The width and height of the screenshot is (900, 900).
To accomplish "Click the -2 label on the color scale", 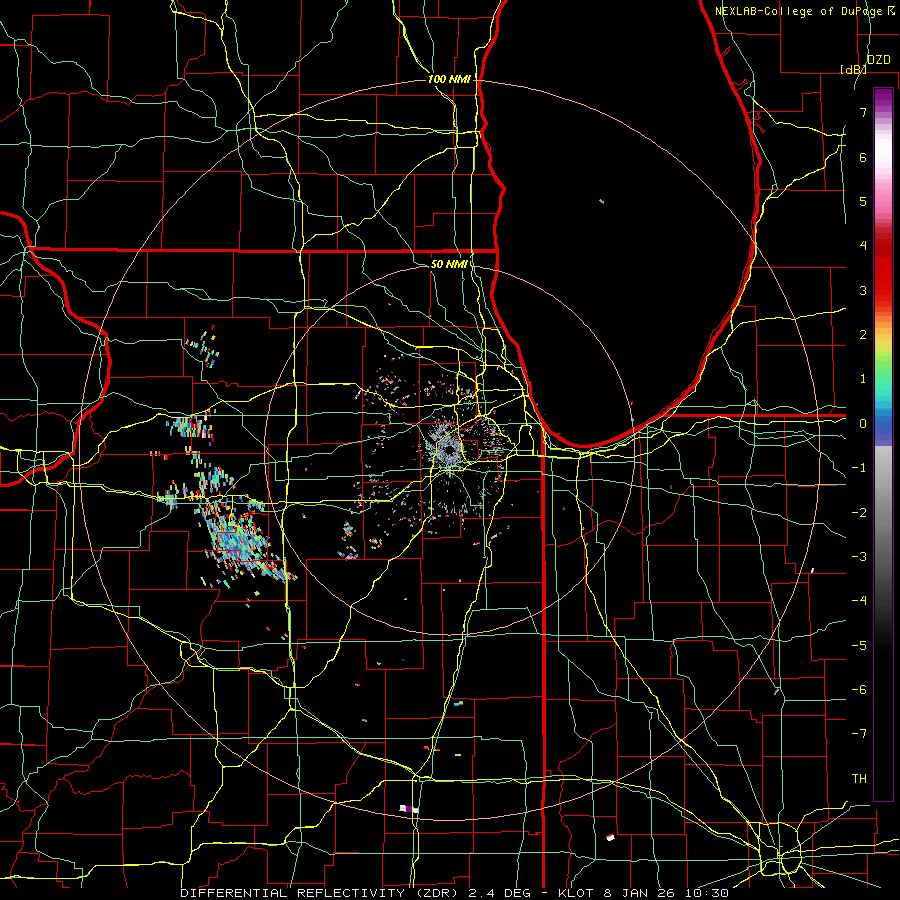I will pos(859,512).
